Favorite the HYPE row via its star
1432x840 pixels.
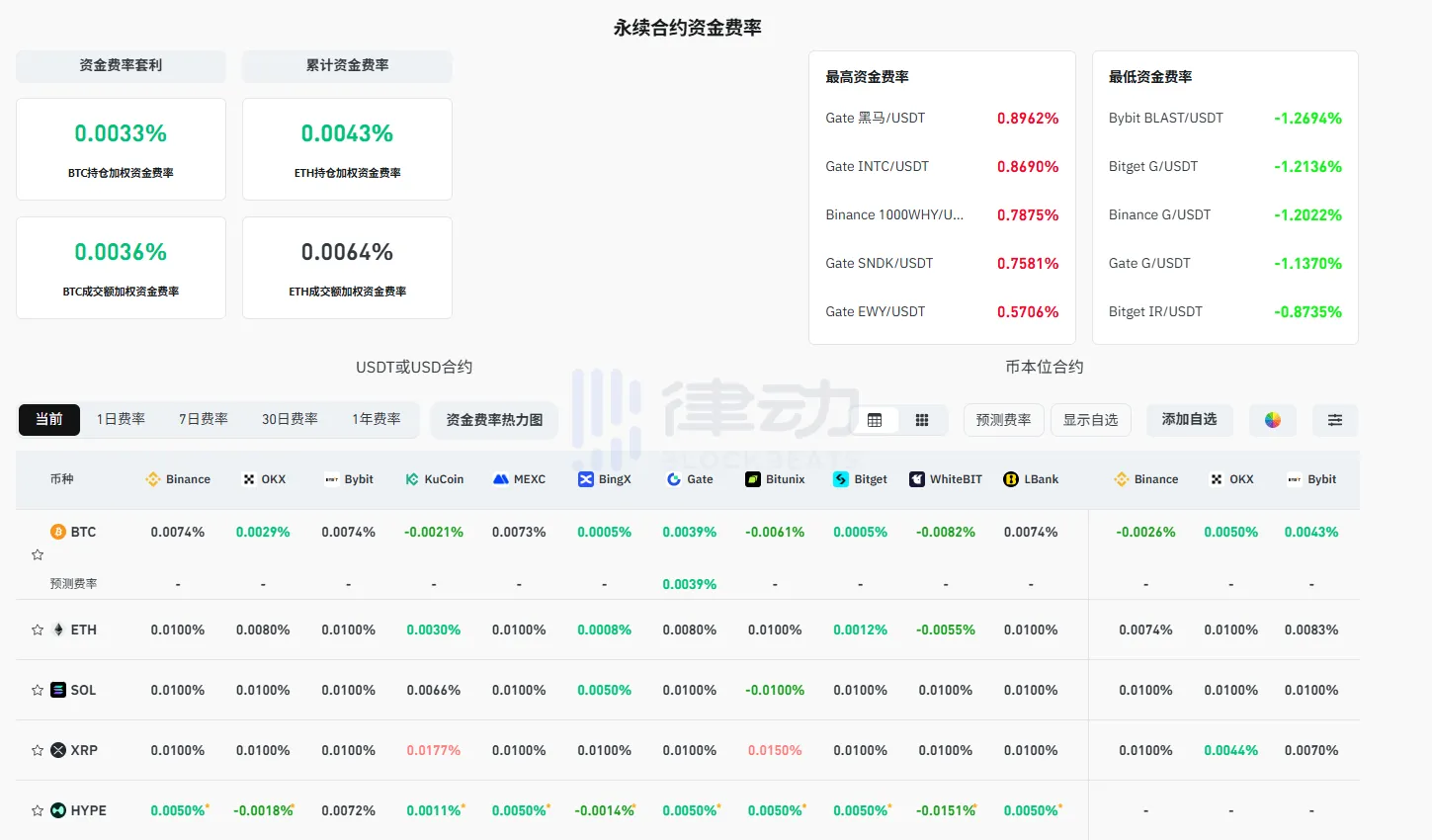[x=38, y=809]
